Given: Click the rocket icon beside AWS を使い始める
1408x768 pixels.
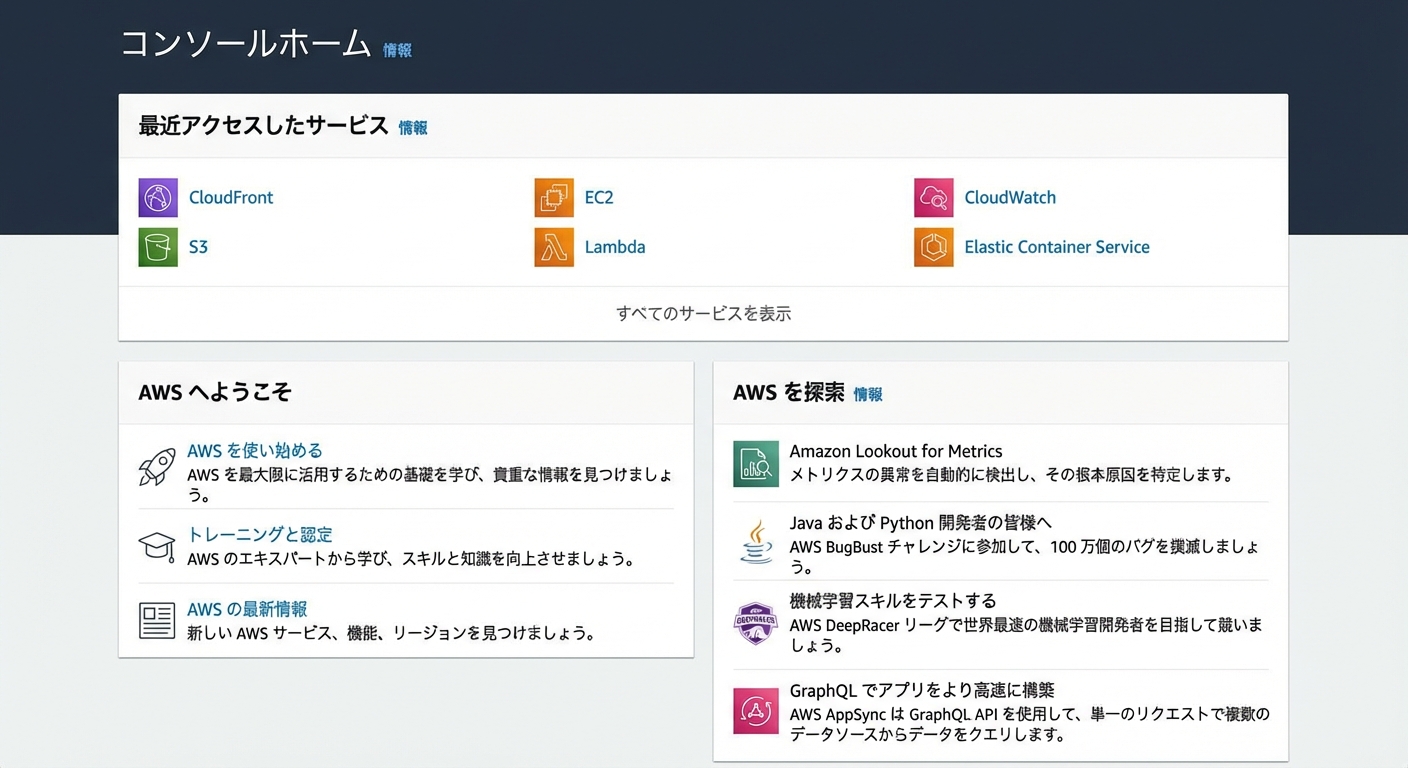Looking at the screenshot, I should (157, 467).
